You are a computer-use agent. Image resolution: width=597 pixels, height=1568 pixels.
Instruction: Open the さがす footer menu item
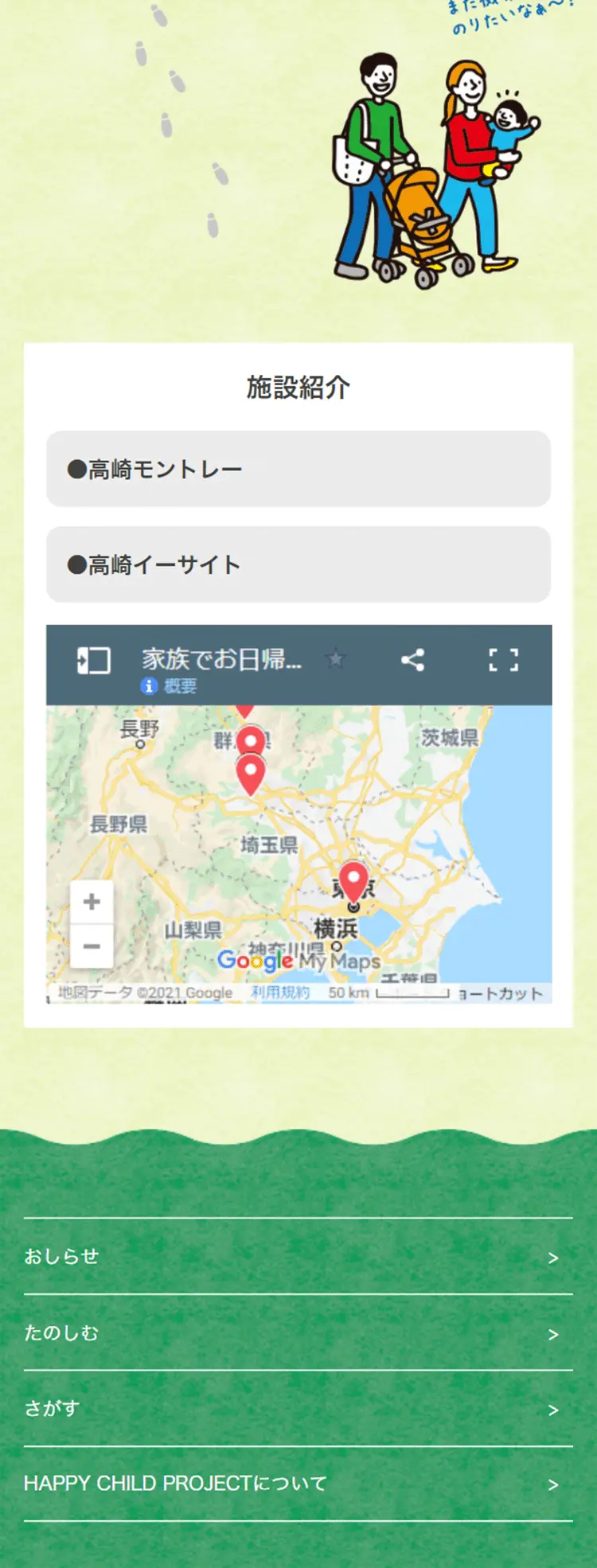(298, 1408)
